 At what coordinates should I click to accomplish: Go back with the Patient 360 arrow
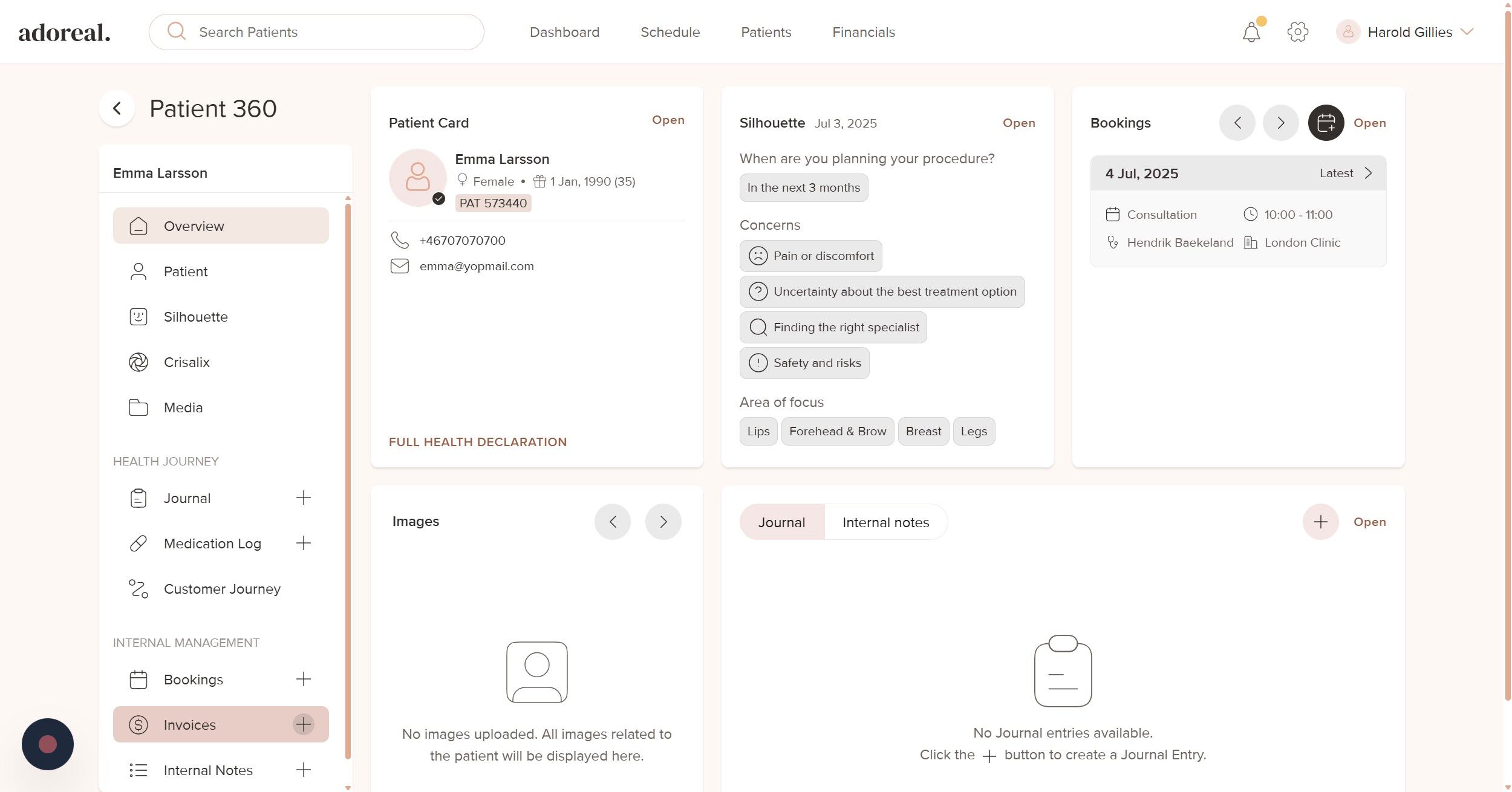(x=117, y=109)
